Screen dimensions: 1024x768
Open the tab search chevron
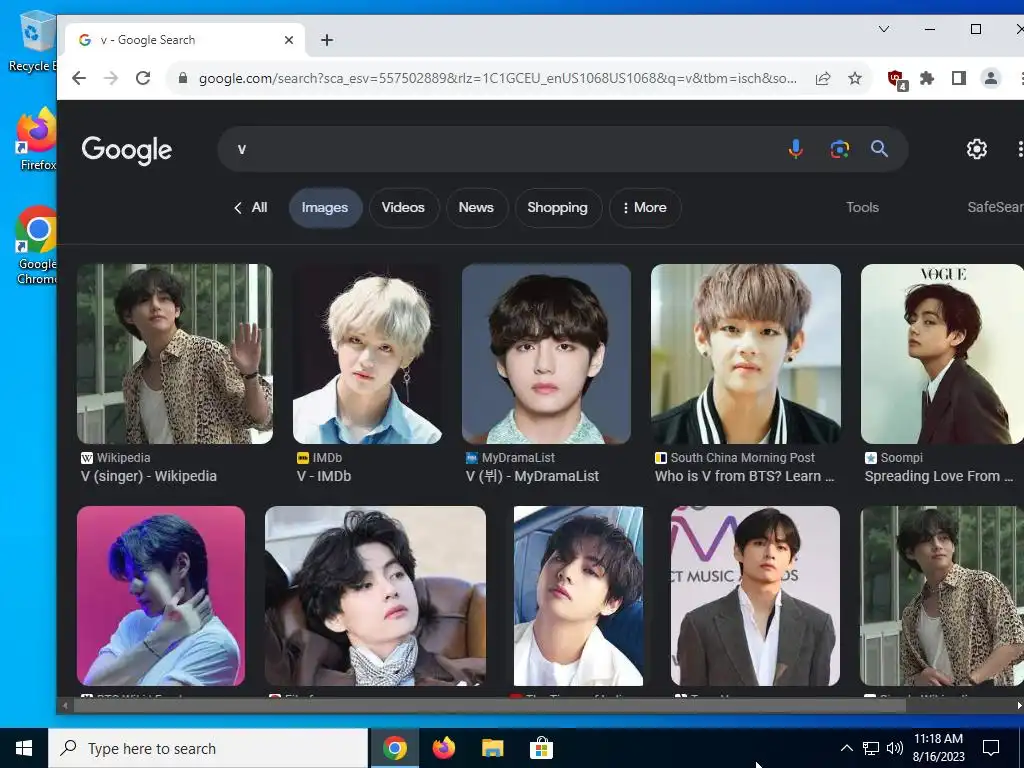pyautogui.click(x=884, y=29)
